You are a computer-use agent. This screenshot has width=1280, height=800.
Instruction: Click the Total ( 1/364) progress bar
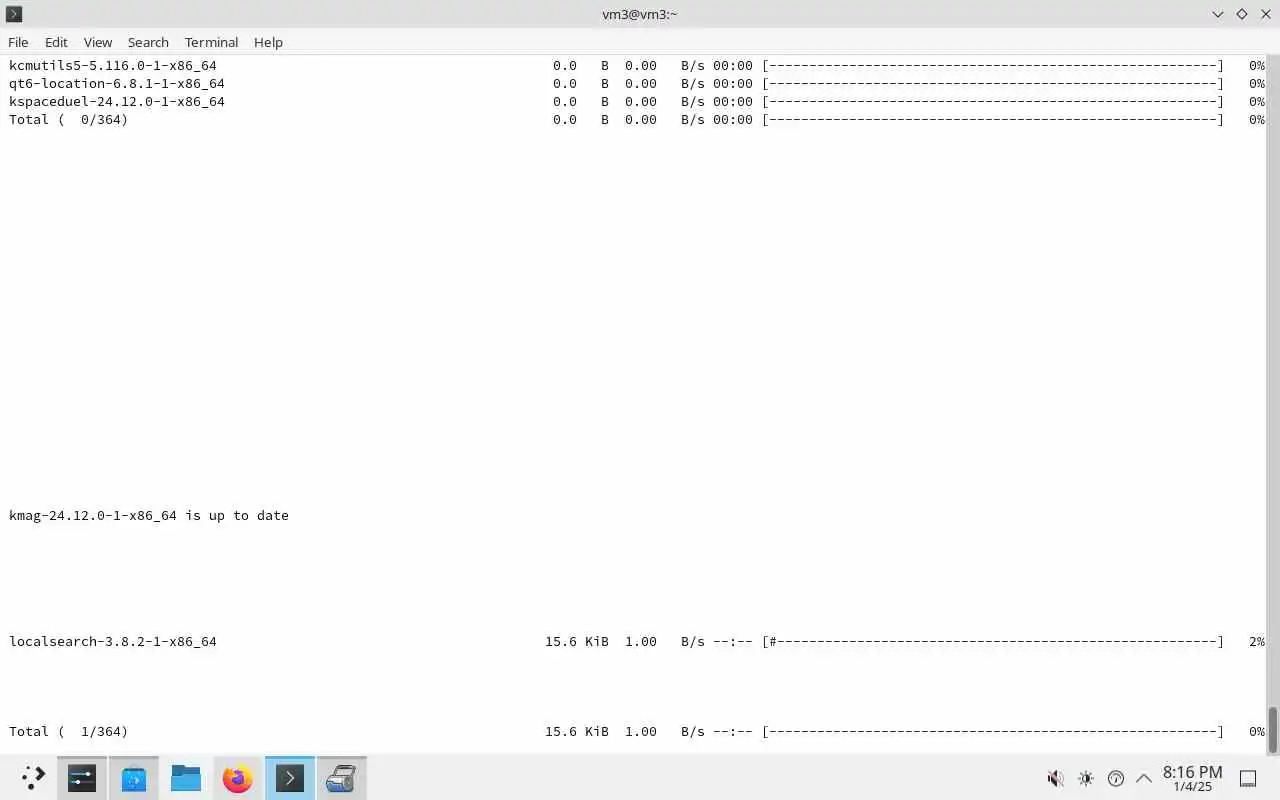[993, 732]
